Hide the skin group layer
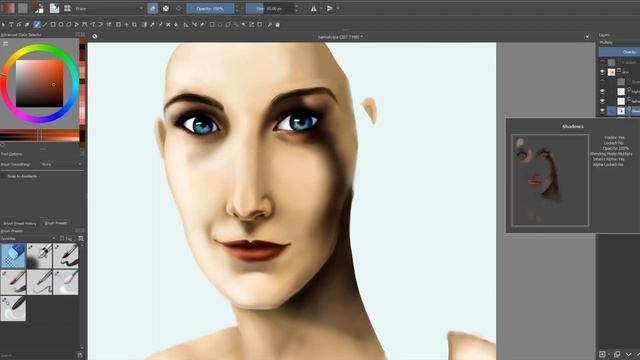The height and width of the screenshot is (360, 640). [602, 72]
